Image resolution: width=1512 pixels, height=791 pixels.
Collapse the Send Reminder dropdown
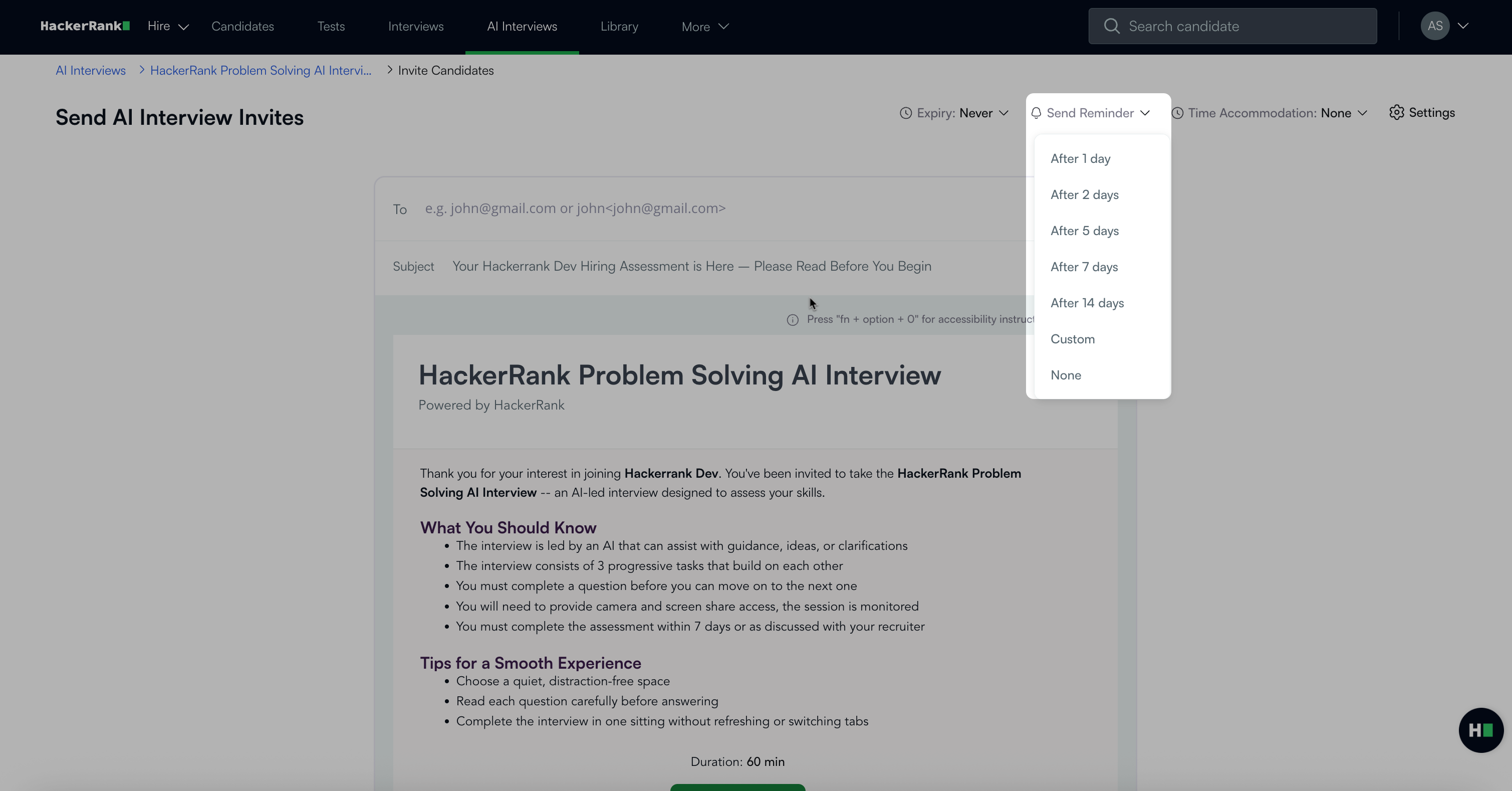coord(1090,113)
